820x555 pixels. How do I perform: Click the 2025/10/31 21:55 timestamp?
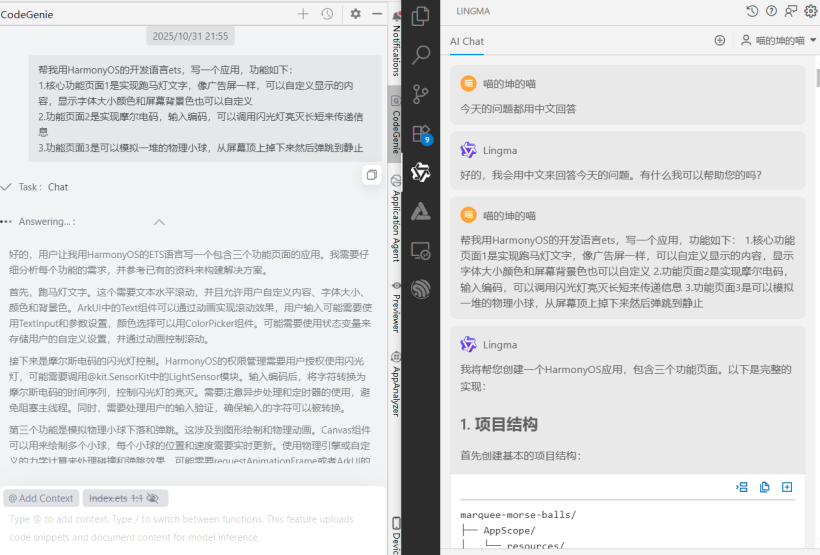(x=190, y=36)
